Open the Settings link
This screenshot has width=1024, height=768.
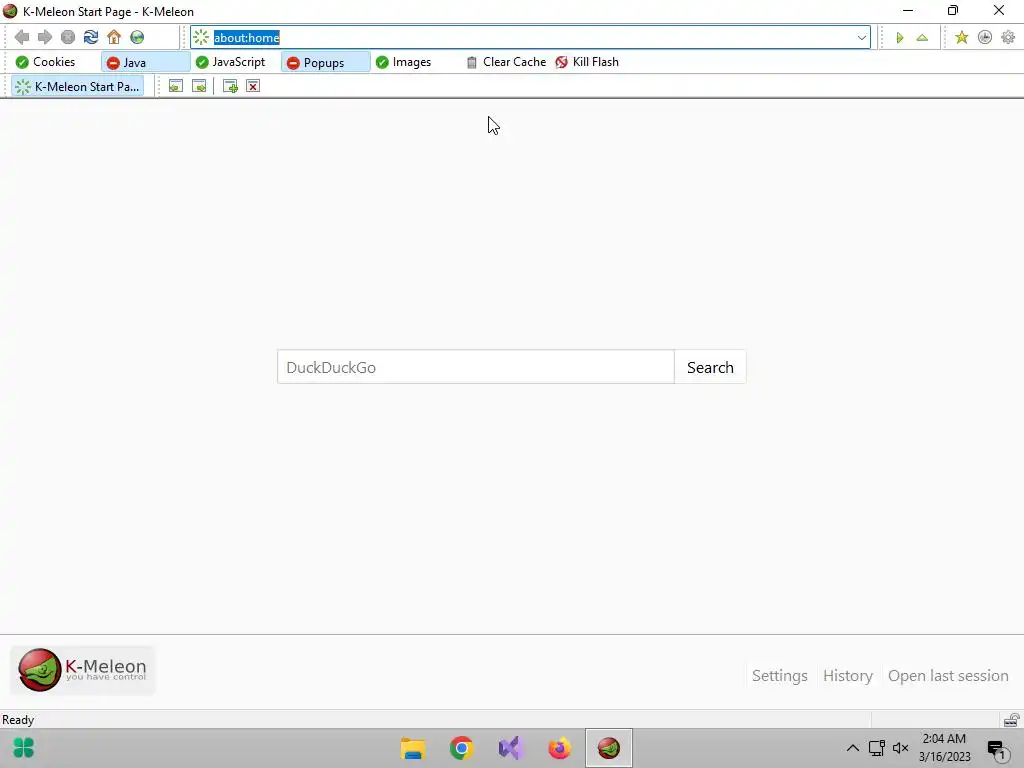pos(779,675)
